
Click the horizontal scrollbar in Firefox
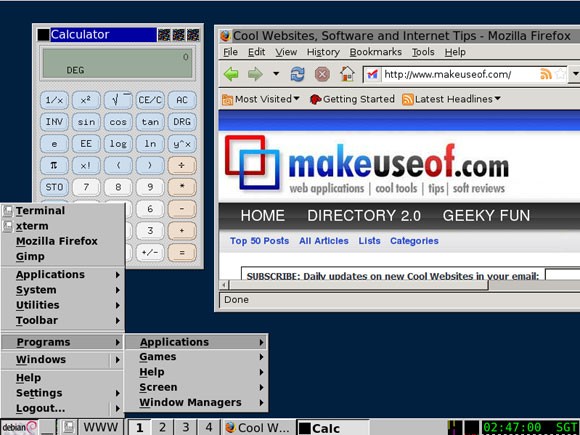point(359,285)
